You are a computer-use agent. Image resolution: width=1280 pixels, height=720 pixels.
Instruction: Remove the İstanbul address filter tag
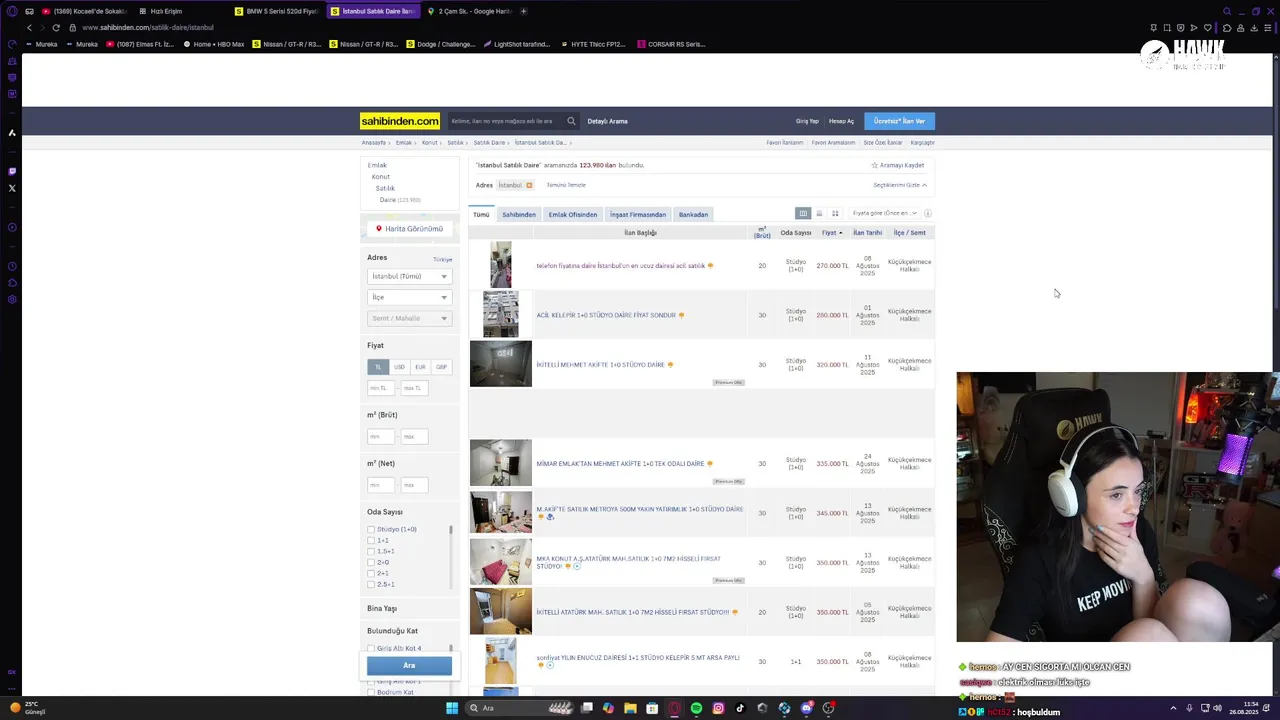click(529, 185)
